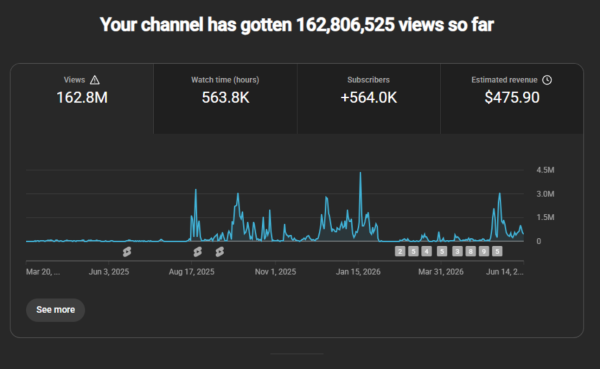Click the video marker labeled 3
This screenshot has width=600, height=369.
click(x=457, y=251)
